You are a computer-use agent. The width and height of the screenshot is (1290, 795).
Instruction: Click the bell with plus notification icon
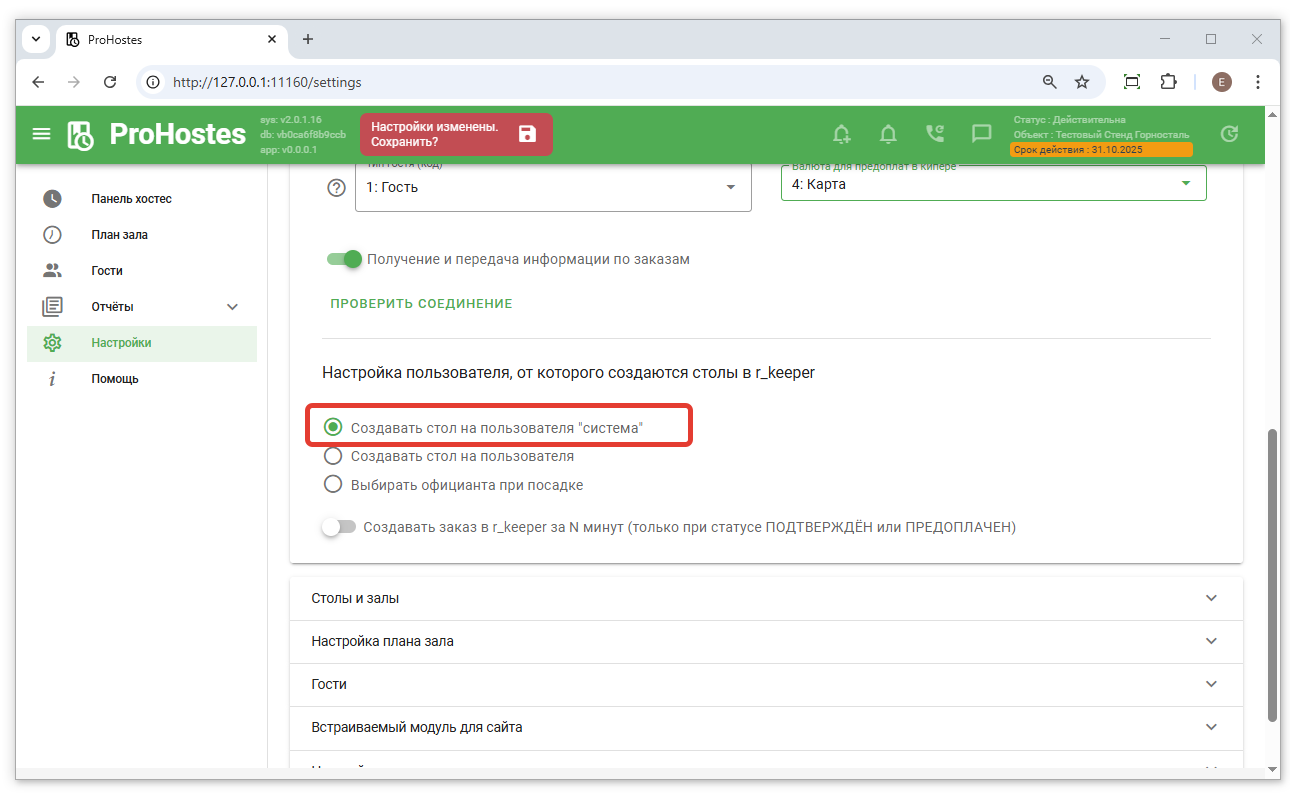click(x=841, y=134)
